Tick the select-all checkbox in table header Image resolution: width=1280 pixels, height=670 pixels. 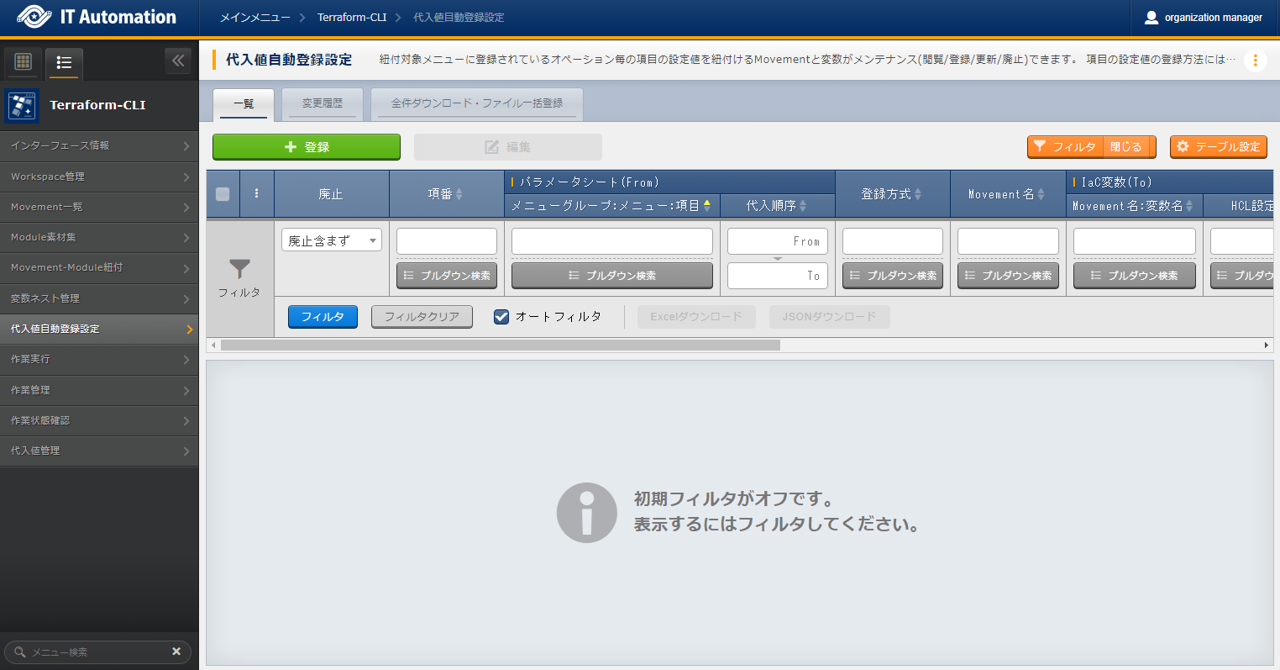click(x=223, y=194)
